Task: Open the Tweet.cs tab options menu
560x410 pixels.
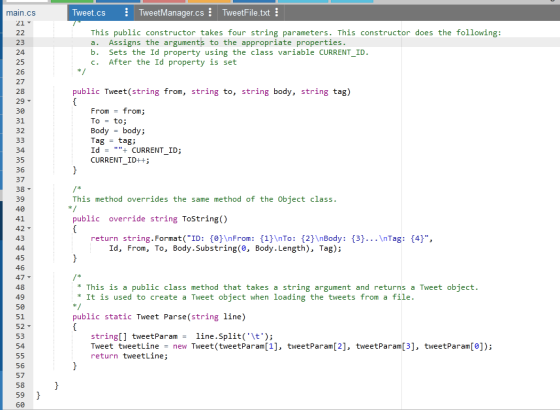Action: 126,12
